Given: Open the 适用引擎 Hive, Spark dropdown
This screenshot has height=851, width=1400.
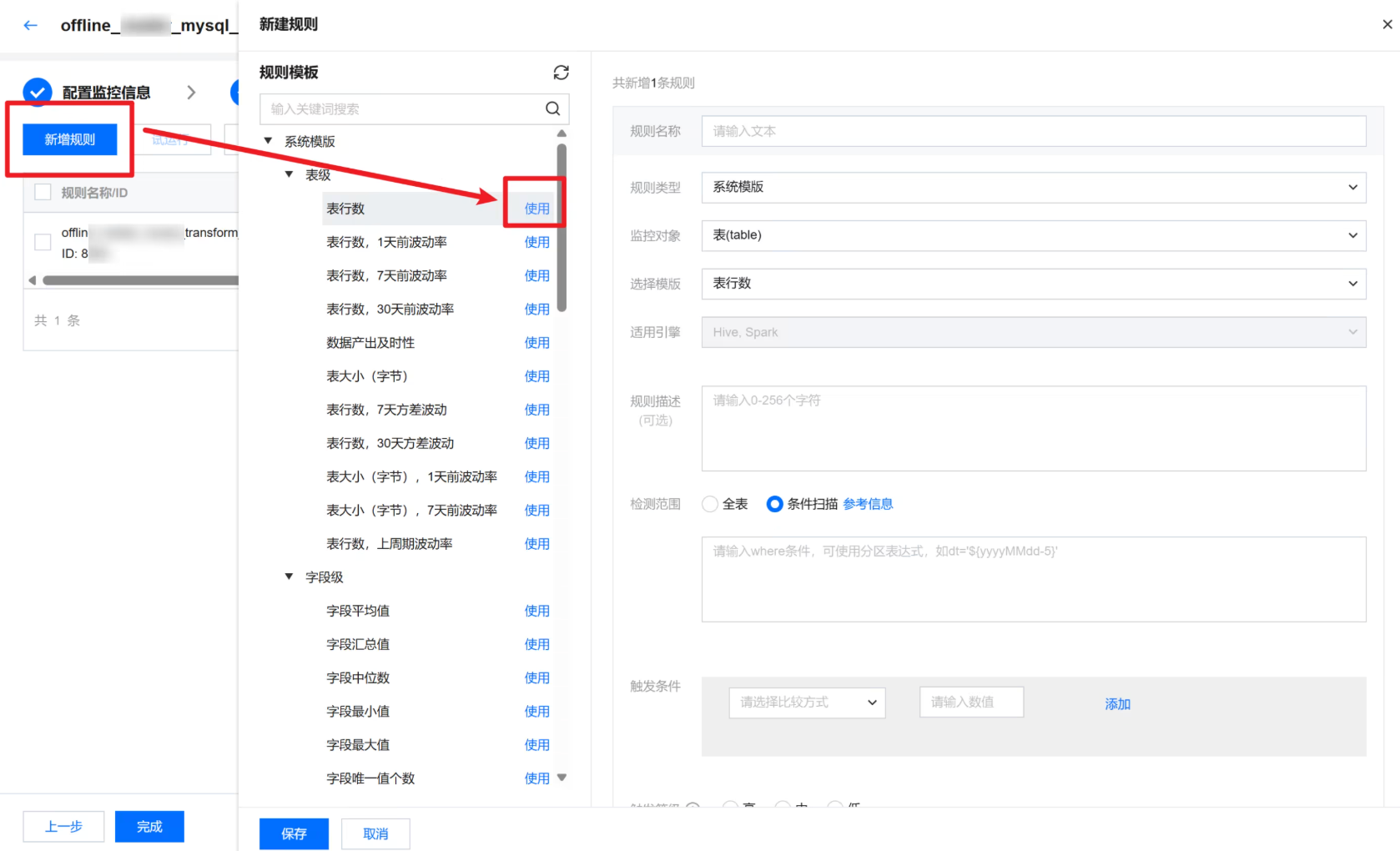Looking at the screenshot, I should [1033, 332].
